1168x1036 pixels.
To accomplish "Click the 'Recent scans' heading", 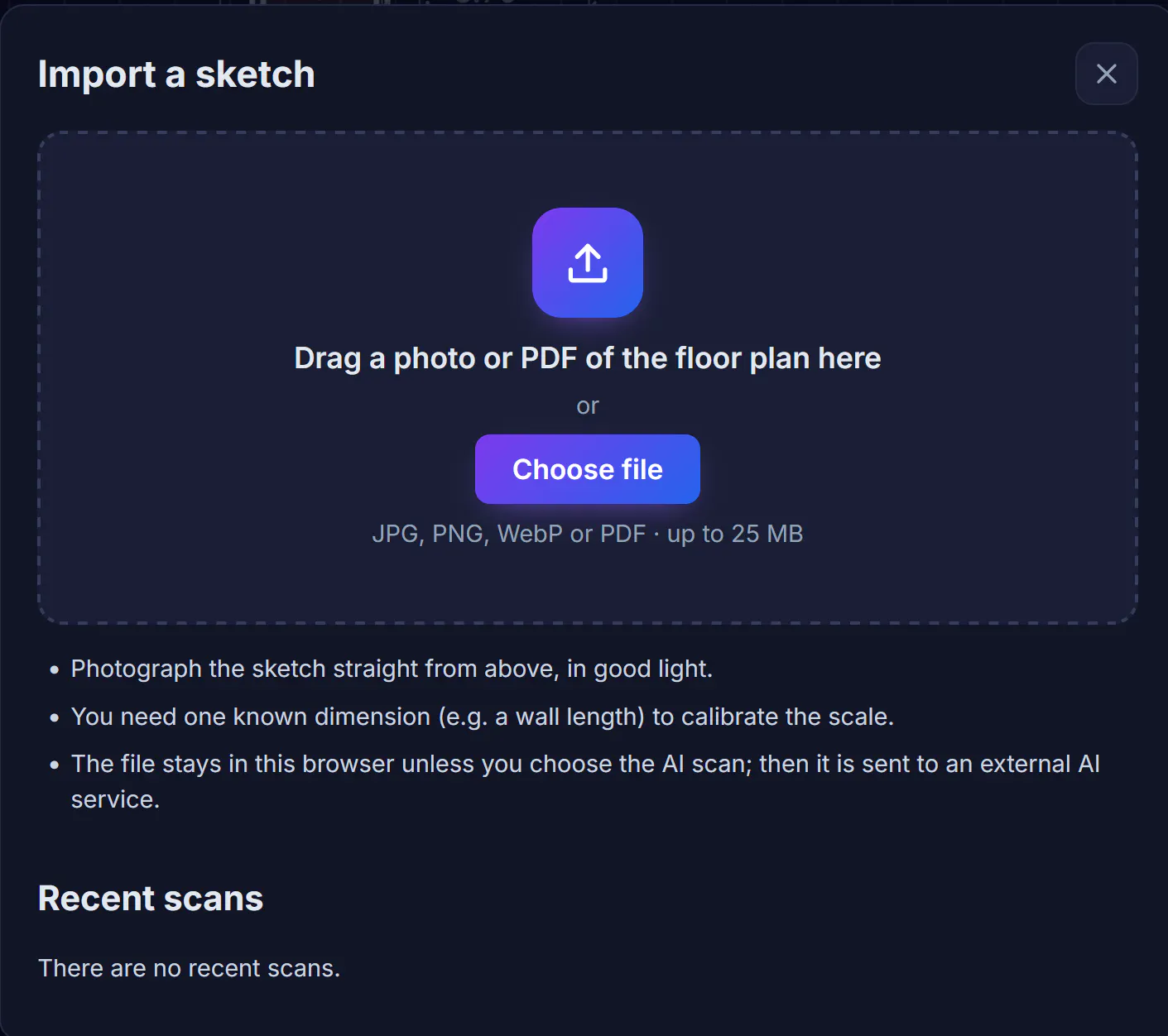I will pos(151,899).
